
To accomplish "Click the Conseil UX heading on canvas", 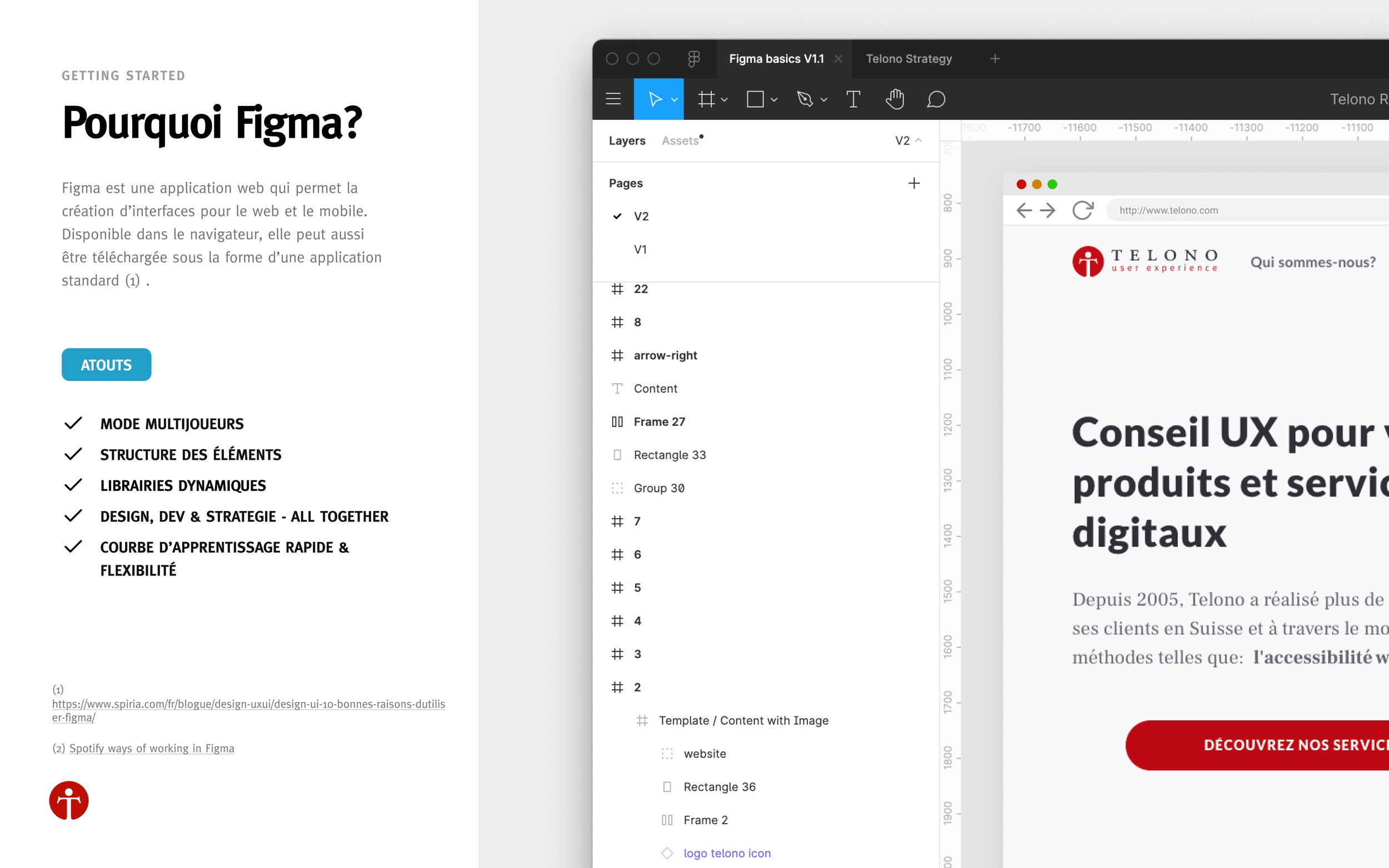I will (1230, 482).
